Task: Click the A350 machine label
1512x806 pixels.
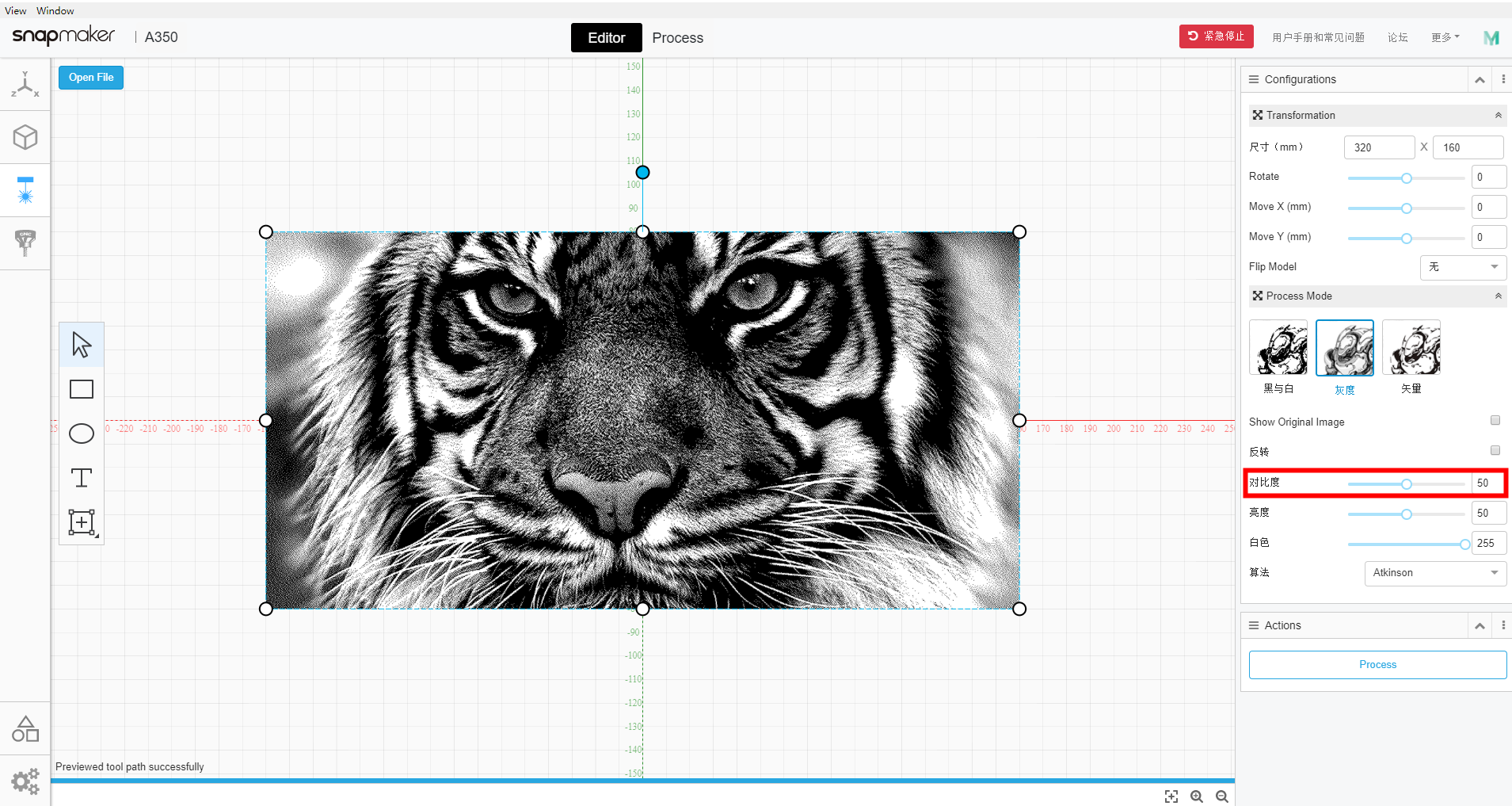Action: (162, 37)
